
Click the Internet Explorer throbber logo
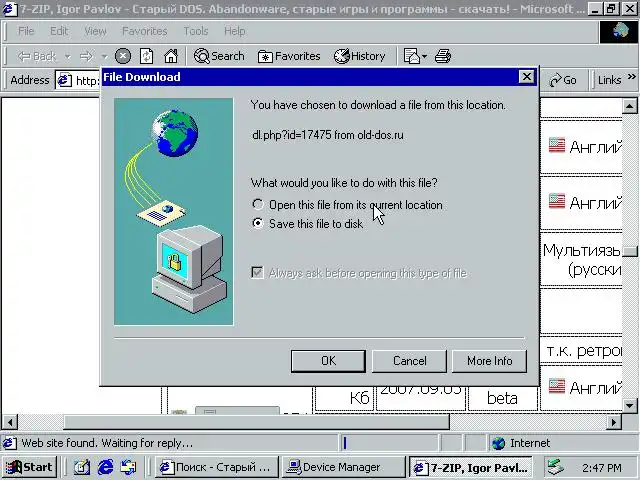click(x=619, y=32)
